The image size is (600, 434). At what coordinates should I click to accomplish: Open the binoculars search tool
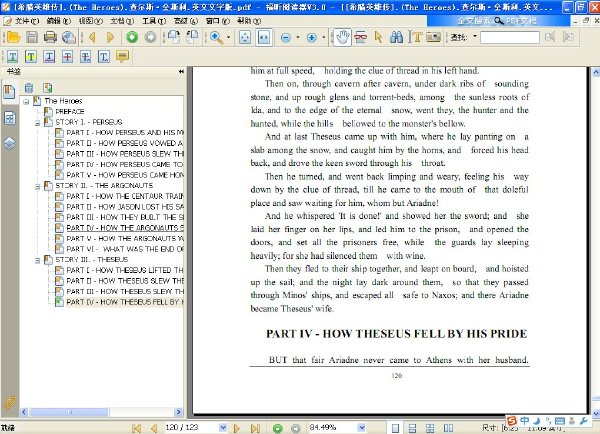tap(396, 37)
